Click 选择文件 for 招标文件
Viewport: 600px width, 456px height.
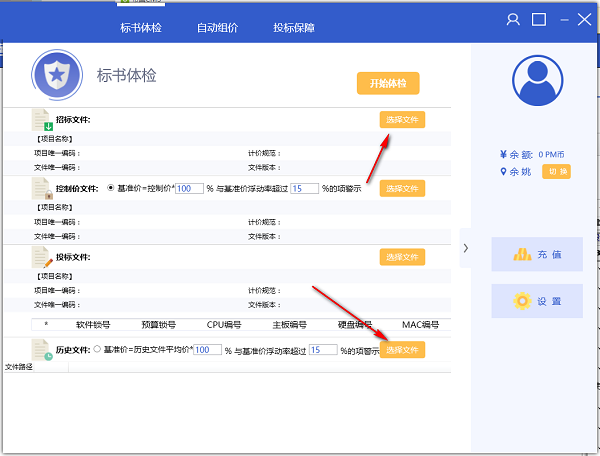[x=402, y=119]
